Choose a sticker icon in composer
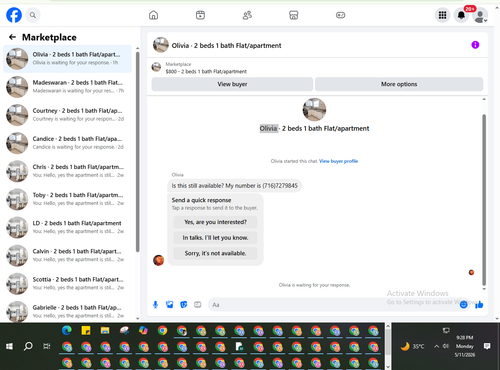500x370 pixels. point(184,305)
